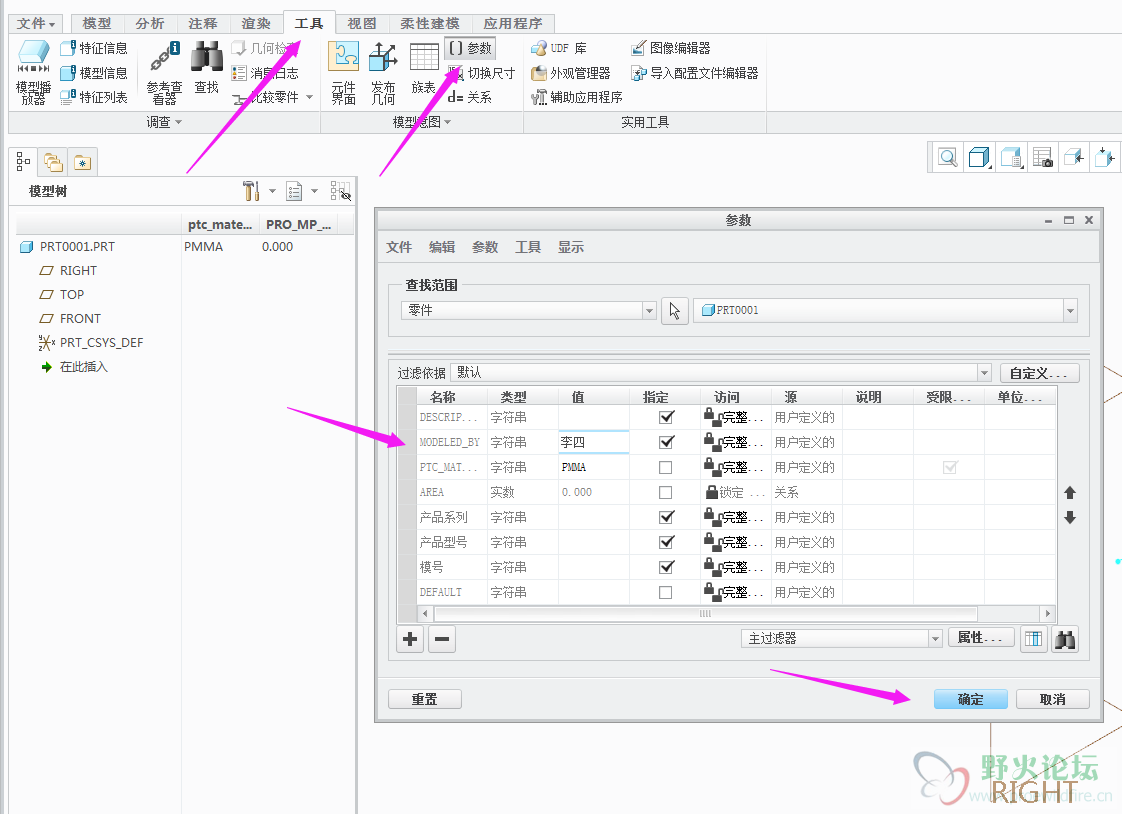Toggle 指定 checkbox for 产品系列 row
The image size is (1122, 814).
click(666, 517)
